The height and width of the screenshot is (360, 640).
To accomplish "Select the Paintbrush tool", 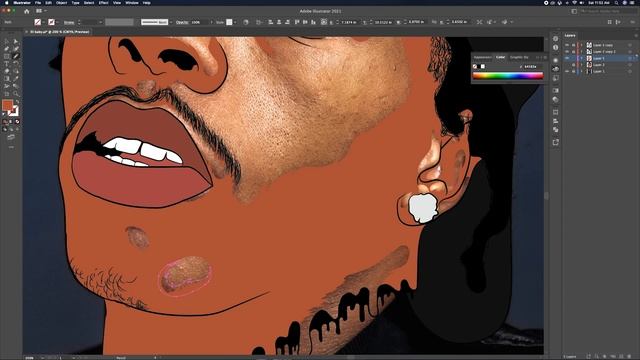I will coord(16,56).
